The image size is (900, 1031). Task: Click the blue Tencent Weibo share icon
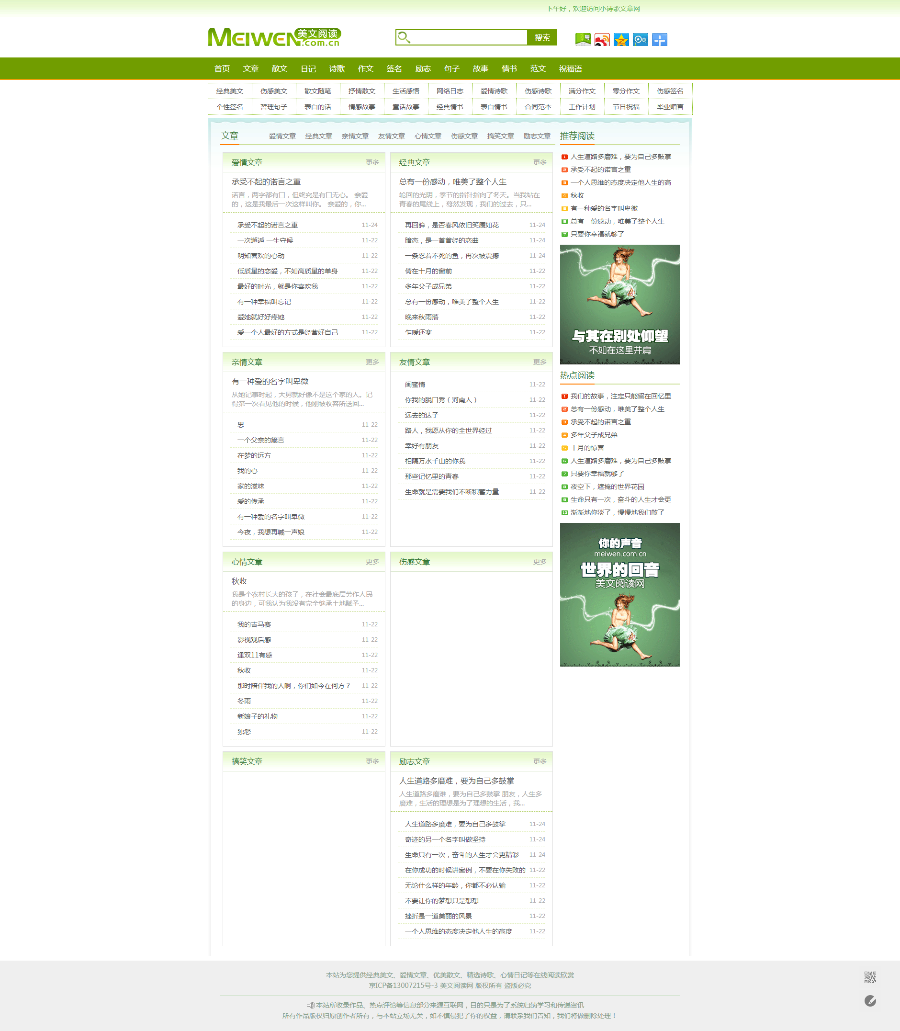pyautogui.click(x=640, y=39)
